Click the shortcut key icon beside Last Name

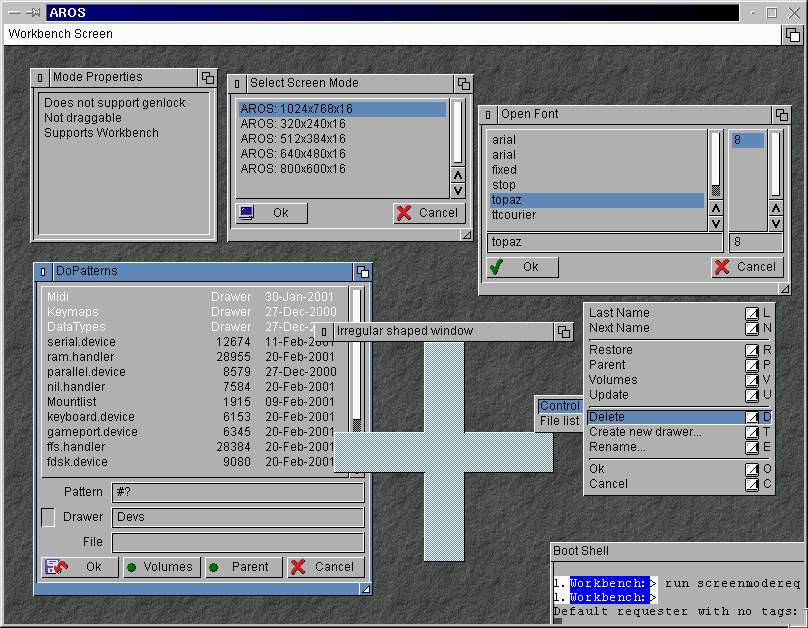point(752,313)
